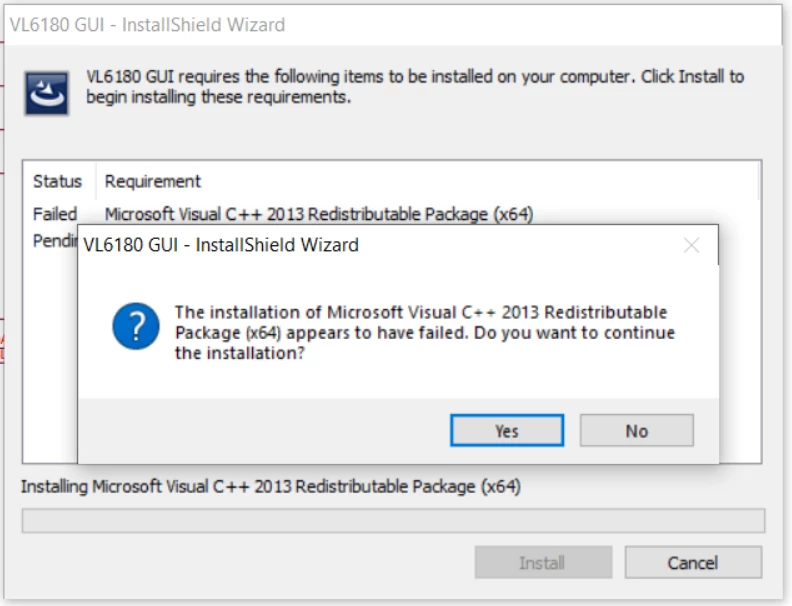Close the failure prompt with the X
This screenshot has height=606, width=792.
[x=691, y=245]
